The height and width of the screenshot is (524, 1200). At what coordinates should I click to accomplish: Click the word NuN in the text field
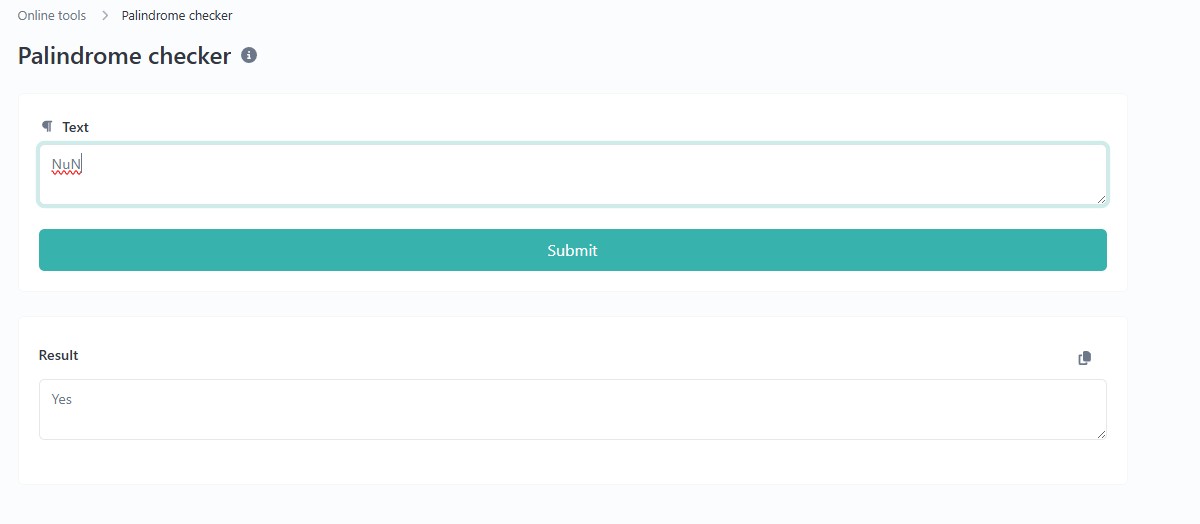pyautogui.click(x=66, y=164)
